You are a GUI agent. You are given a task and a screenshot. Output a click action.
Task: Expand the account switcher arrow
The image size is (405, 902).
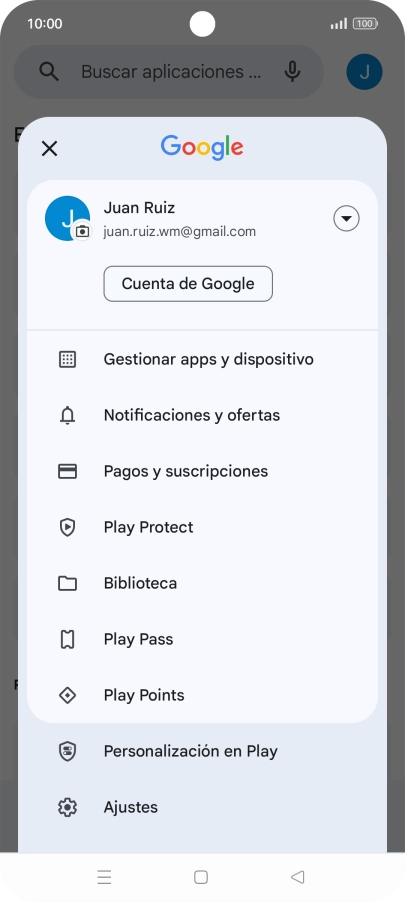[x=346, y=219]
